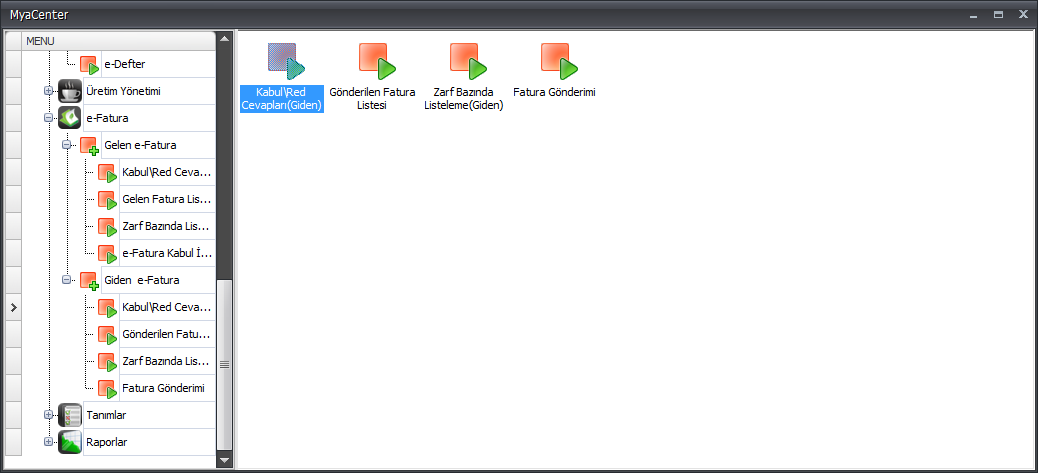
Task: Select Üretim Yönetimi text in tree
Action: pyautogui.click(x=123, y=91)
